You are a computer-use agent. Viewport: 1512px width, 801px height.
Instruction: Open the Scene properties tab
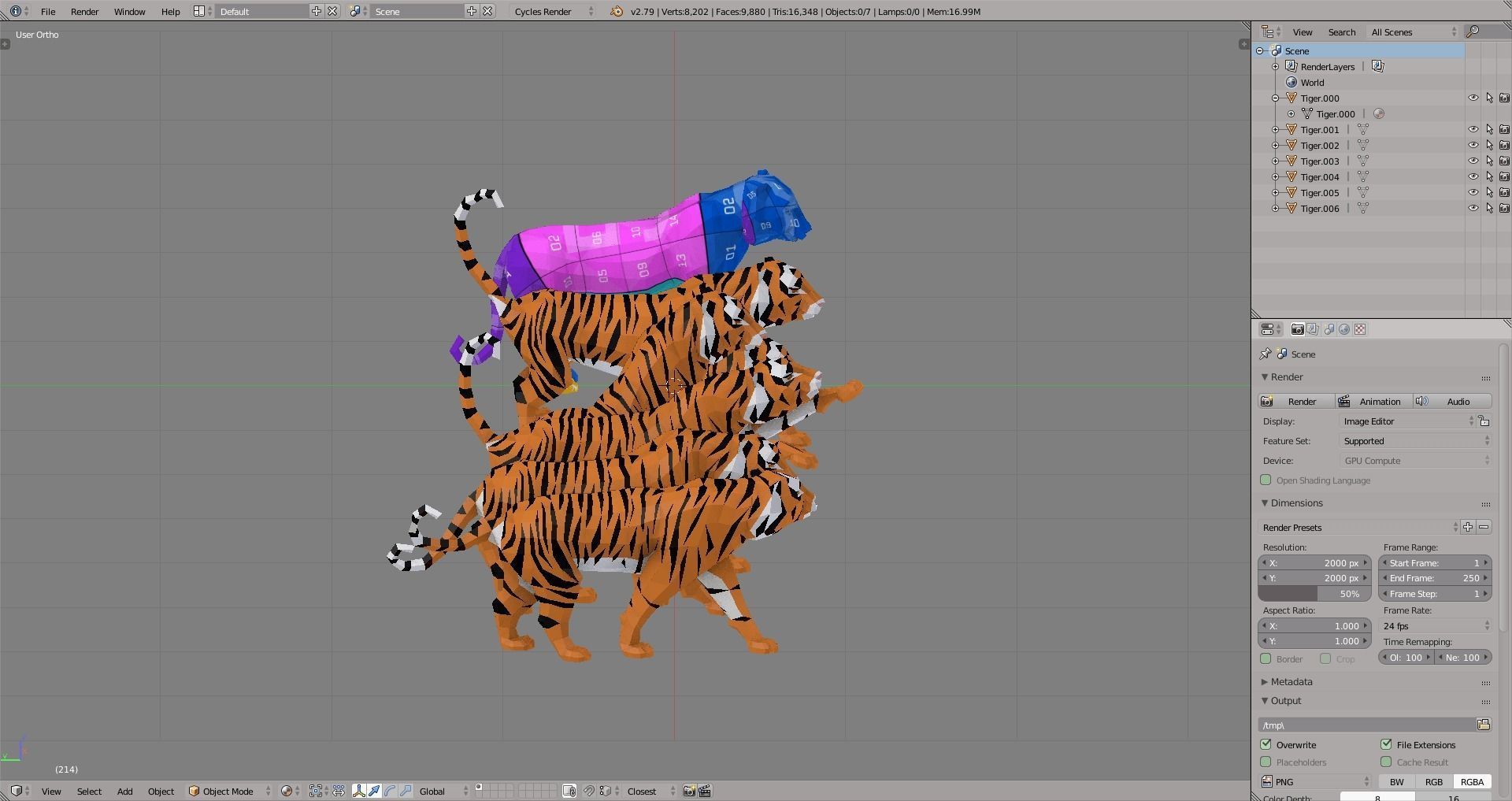click(1329, 329)
